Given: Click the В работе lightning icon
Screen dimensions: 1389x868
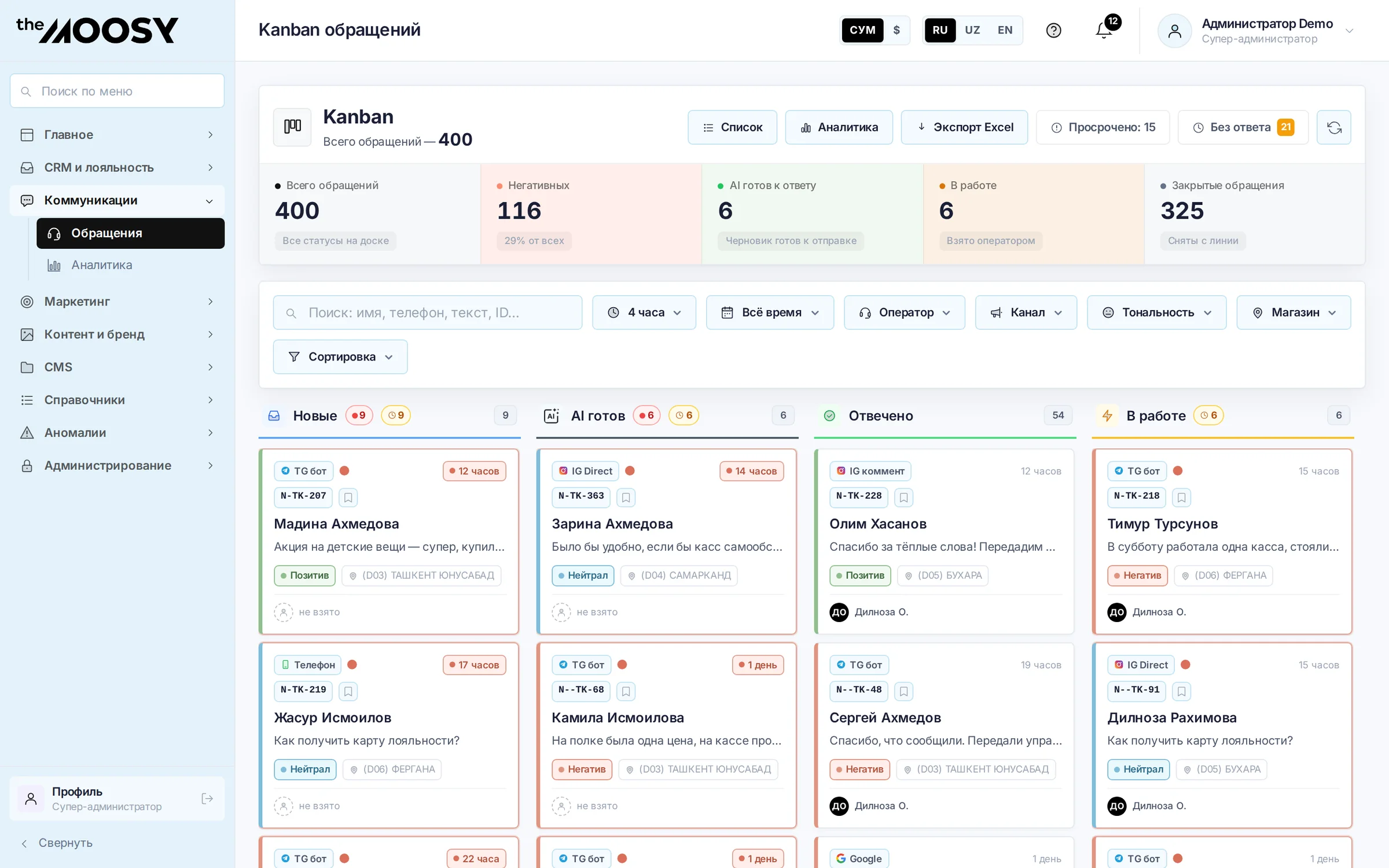Looking at the screenshot, I should [x=1107, y=415].
